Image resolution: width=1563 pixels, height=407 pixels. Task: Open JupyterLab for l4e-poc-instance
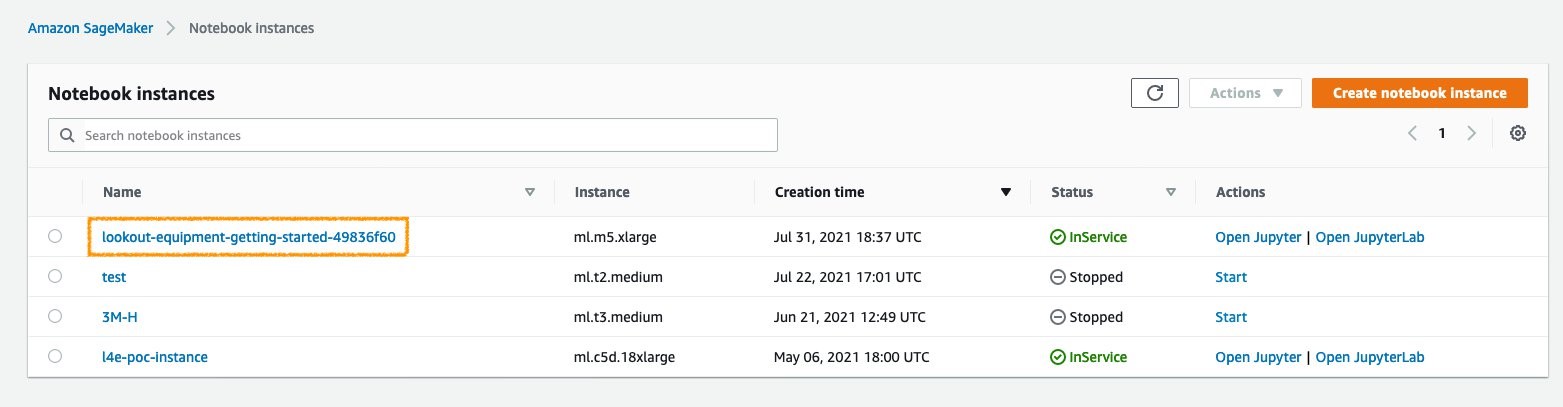click(x=1370, y=357)
